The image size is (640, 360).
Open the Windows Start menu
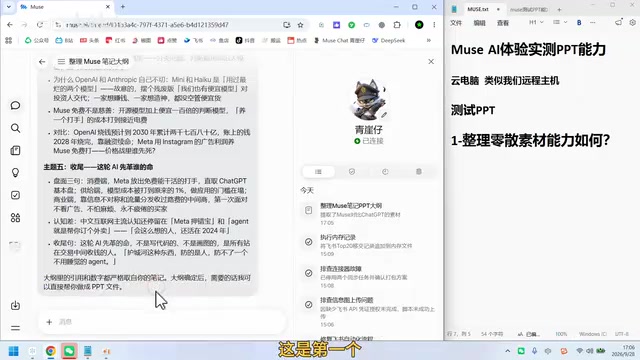(13, 351)
